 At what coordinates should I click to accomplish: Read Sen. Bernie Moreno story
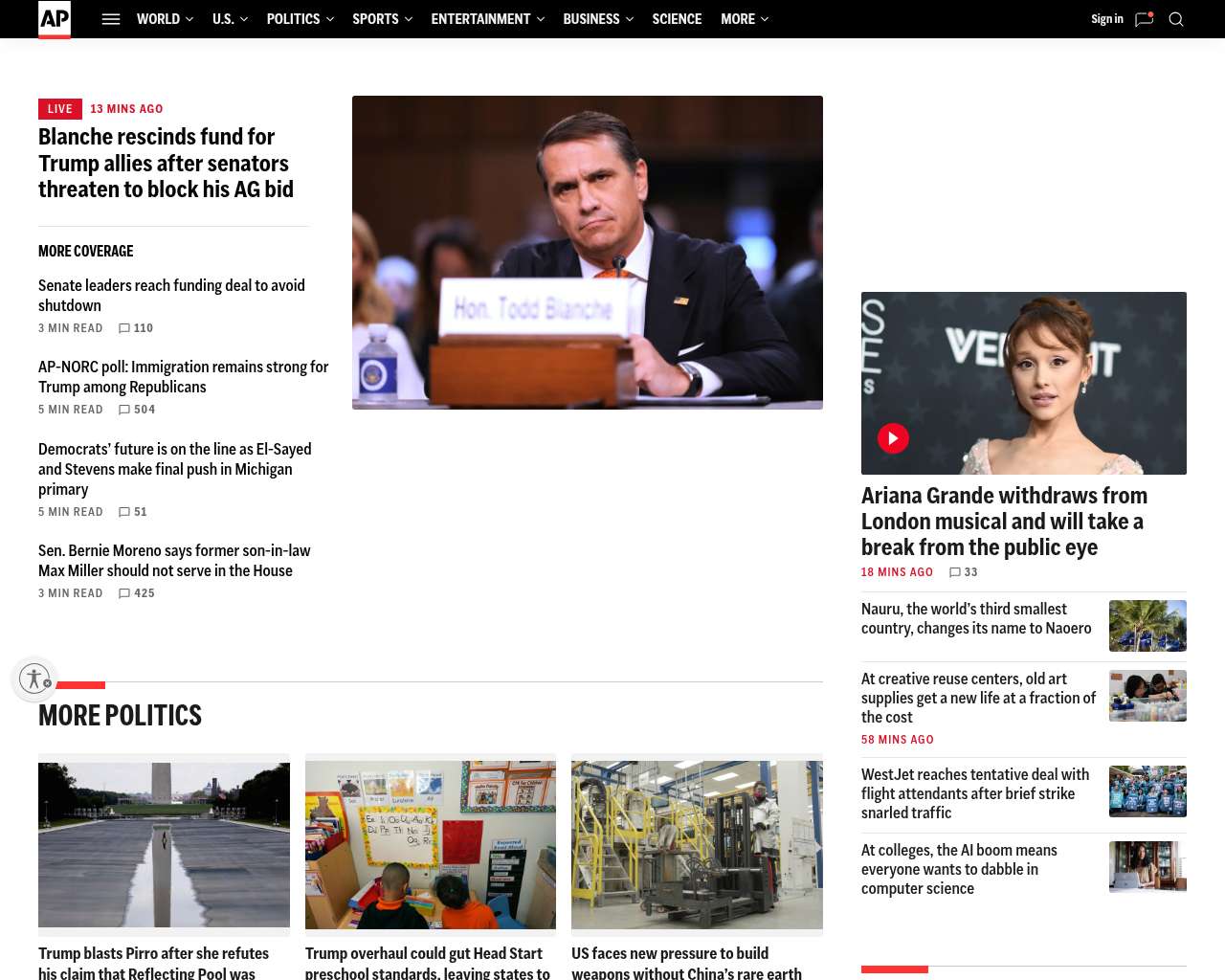pyautogui.click(x=174, y=561)
